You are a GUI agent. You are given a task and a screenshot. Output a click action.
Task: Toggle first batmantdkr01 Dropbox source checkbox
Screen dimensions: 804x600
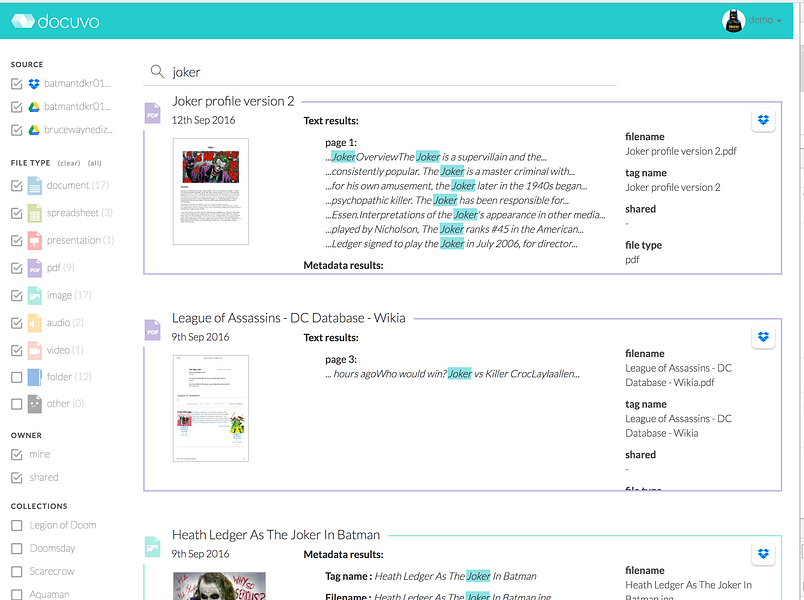[16, 84]
